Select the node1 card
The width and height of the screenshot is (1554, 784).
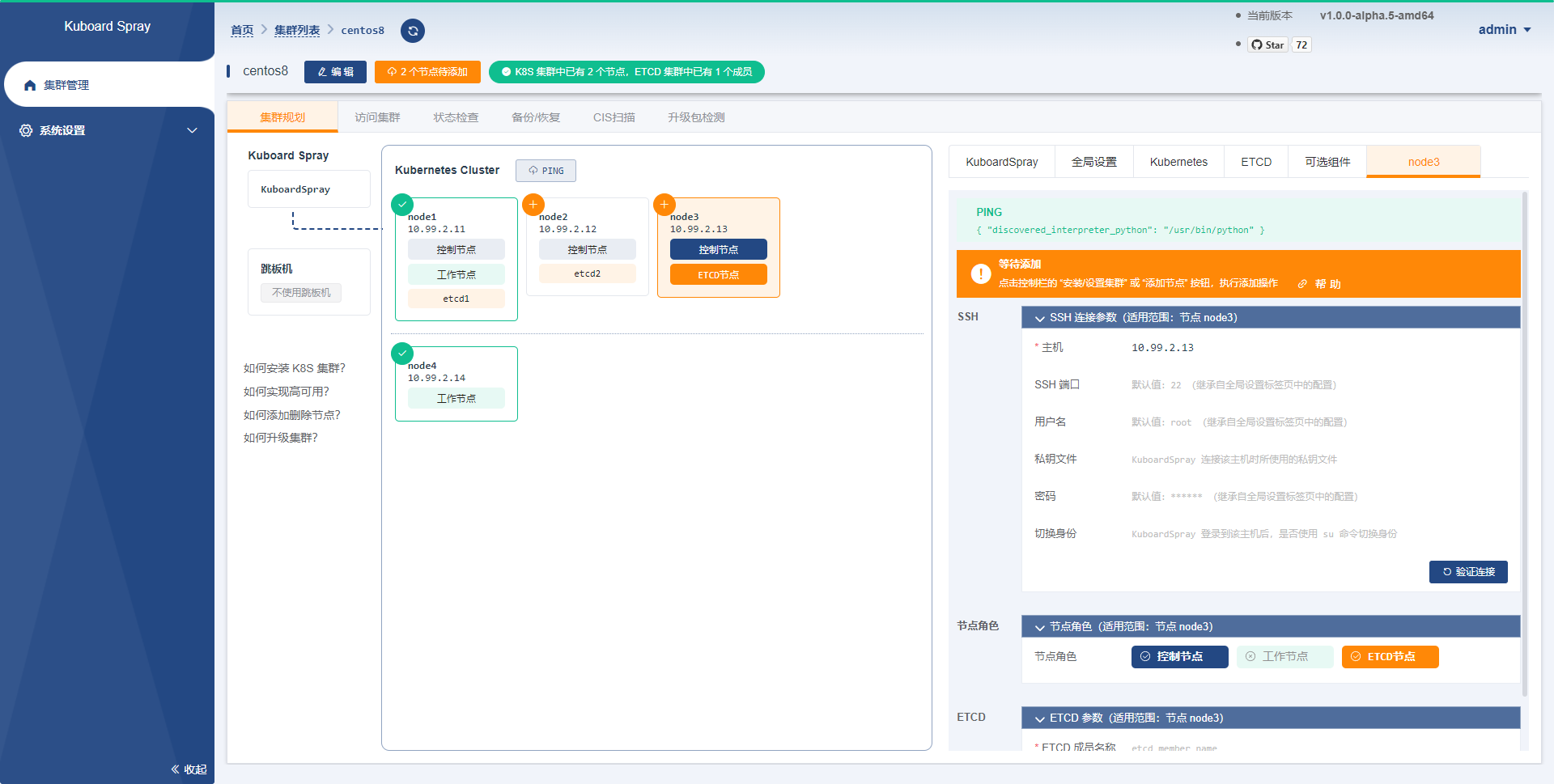456,260
